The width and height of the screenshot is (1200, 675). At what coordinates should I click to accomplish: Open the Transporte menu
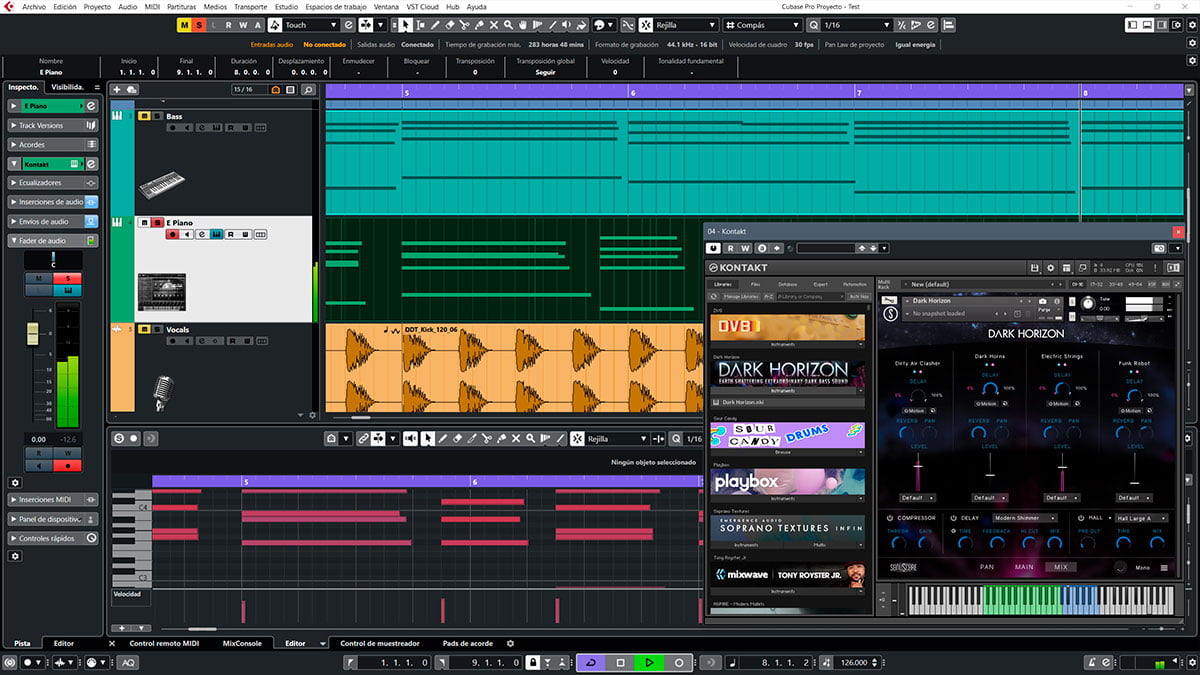pyautogui.click(x=250, y=6)
